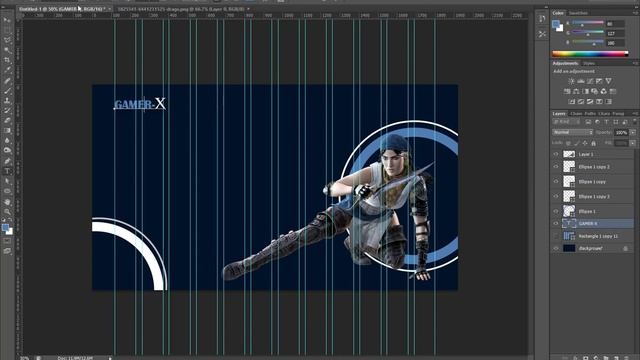Image resolution: width=640 pixels, height=360 pixels.
Task: Add a Brightness/Contrast adjustment
Action: (571, 81)
